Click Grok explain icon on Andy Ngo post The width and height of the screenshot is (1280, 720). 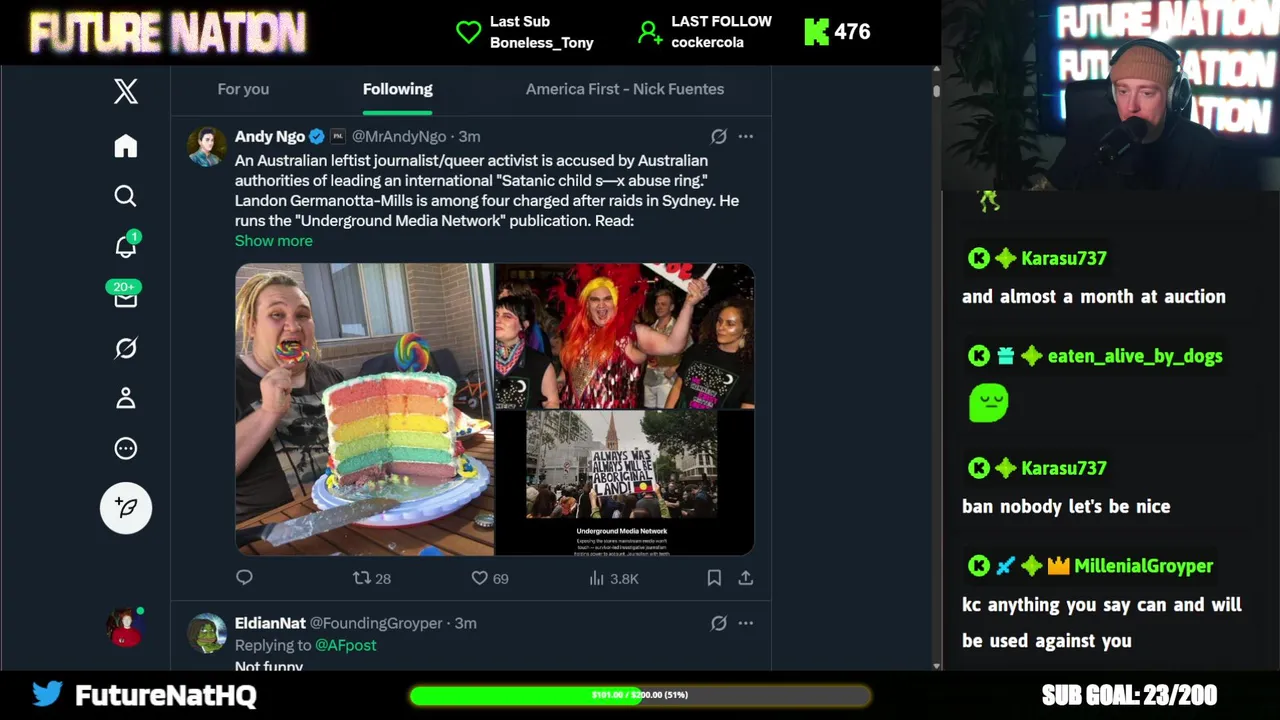tap(718, 136)
